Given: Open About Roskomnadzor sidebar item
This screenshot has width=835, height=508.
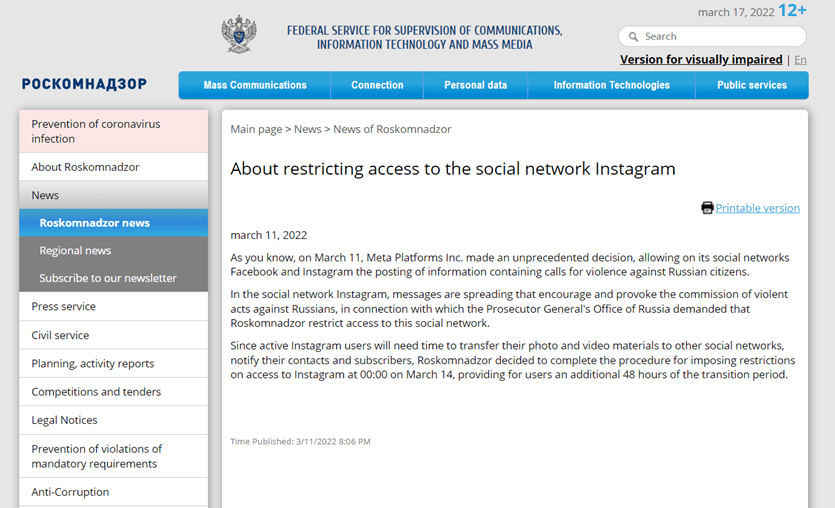Looking at the screenshot, I should [113, 167].
